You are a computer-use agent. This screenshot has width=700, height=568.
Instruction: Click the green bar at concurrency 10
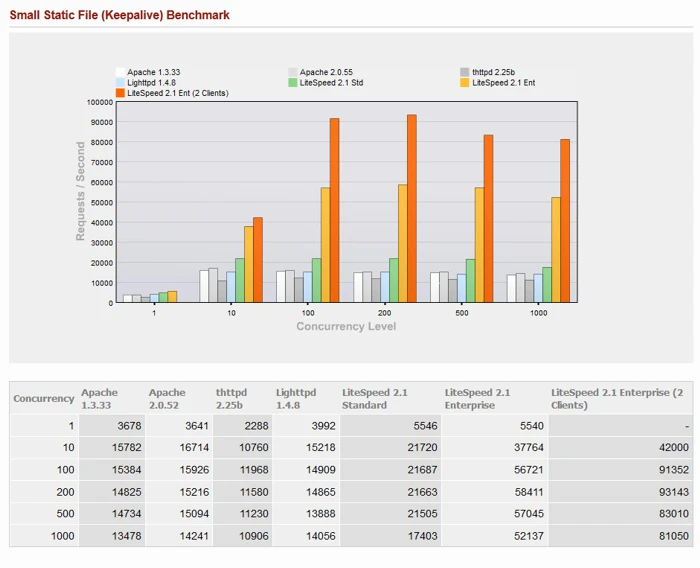click(240, 280)
